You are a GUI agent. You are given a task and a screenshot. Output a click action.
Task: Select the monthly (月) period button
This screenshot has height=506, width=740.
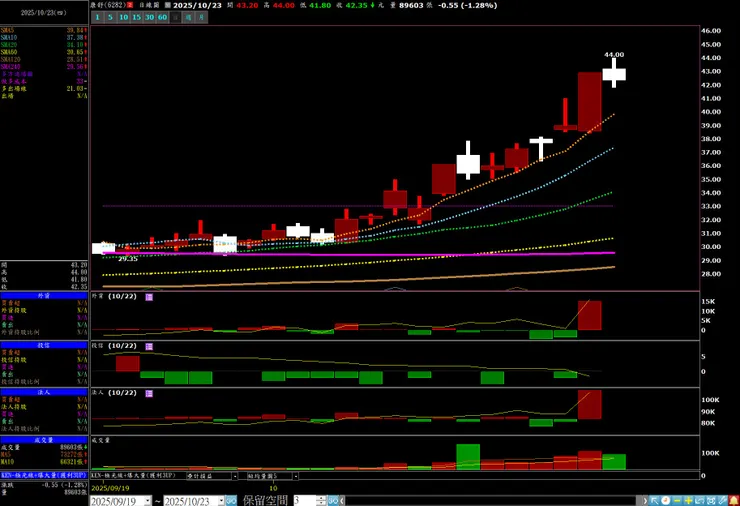(x=202, y=17)
